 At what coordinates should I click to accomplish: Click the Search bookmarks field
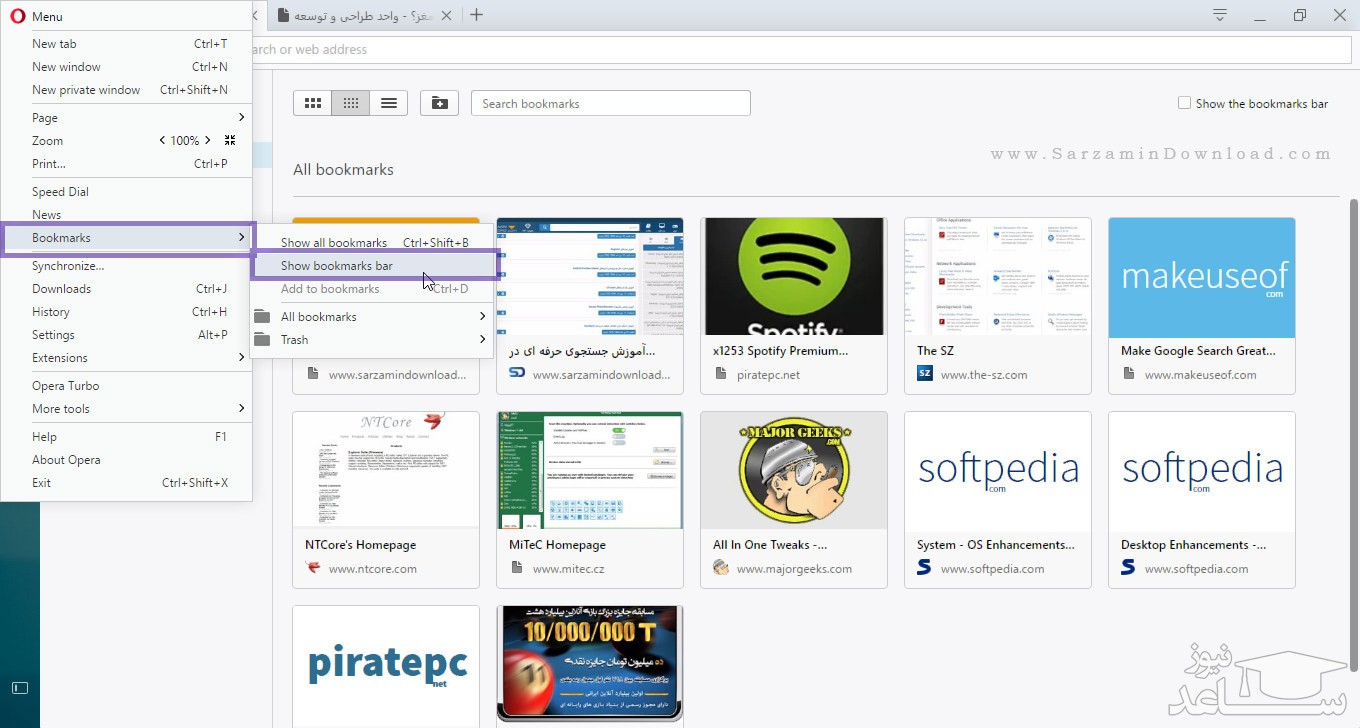pos(610,103)
